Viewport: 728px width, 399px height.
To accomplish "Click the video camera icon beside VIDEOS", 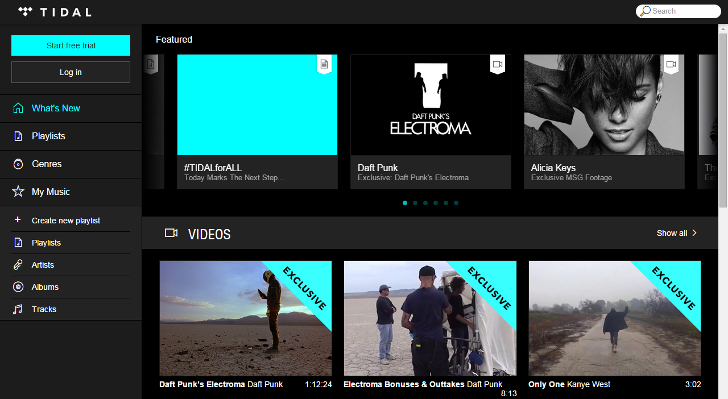I will (x=171, y=233).
